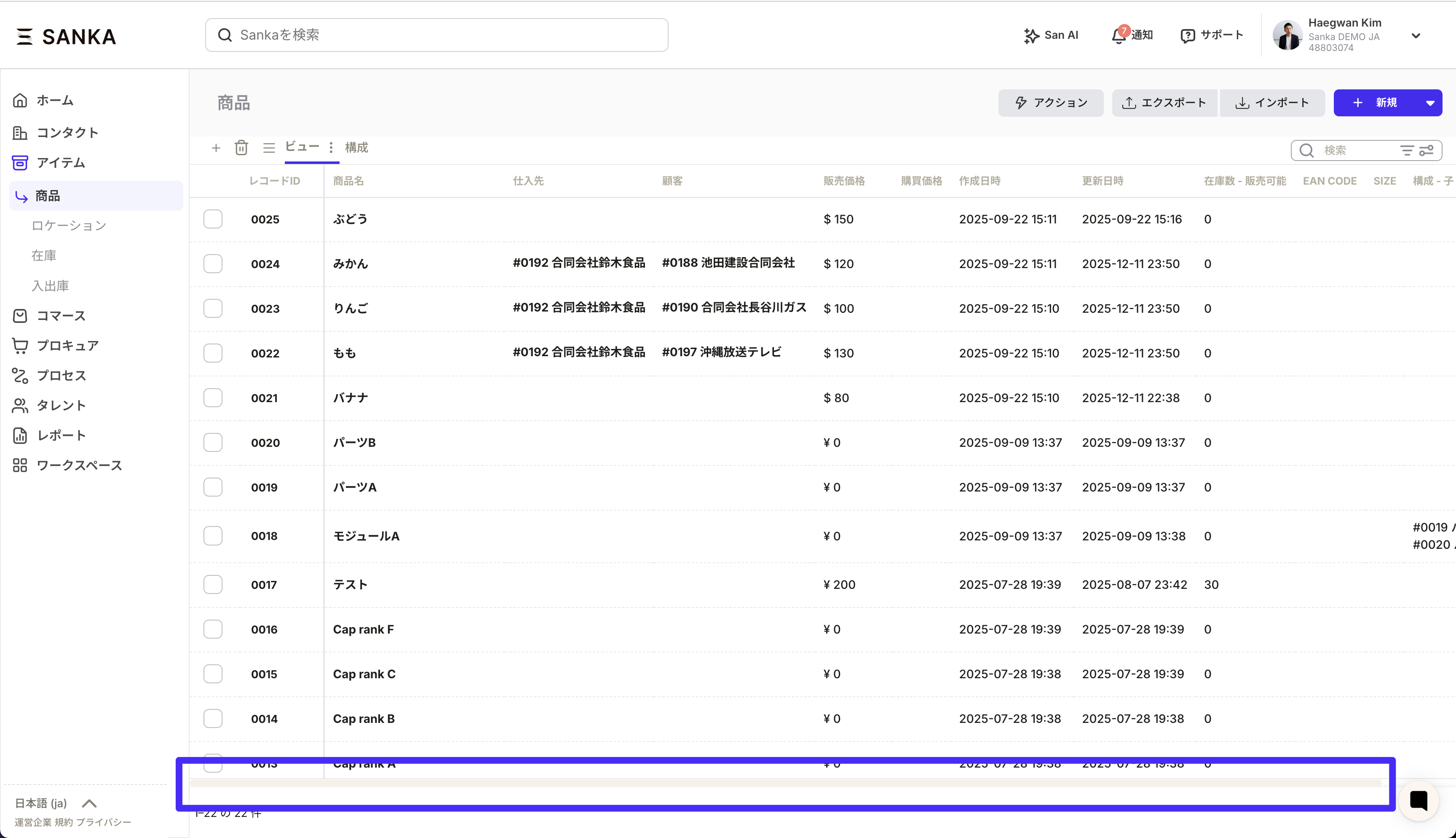Image resolution: width=1456 pixels, height=838 pixels.
Task: Switch to the 構成 tab
Action: click(x=356, y=148)
